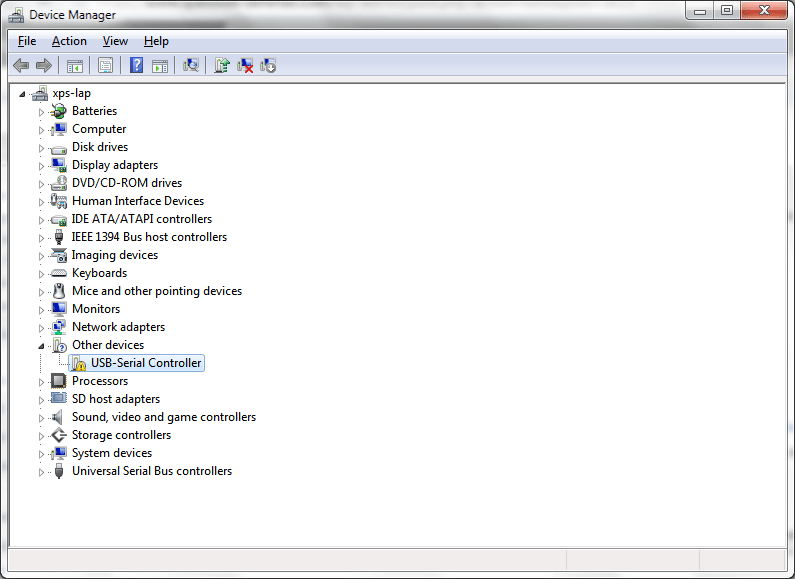Click the Universal Serial Bus controllers icon

(x=59, y=471)
